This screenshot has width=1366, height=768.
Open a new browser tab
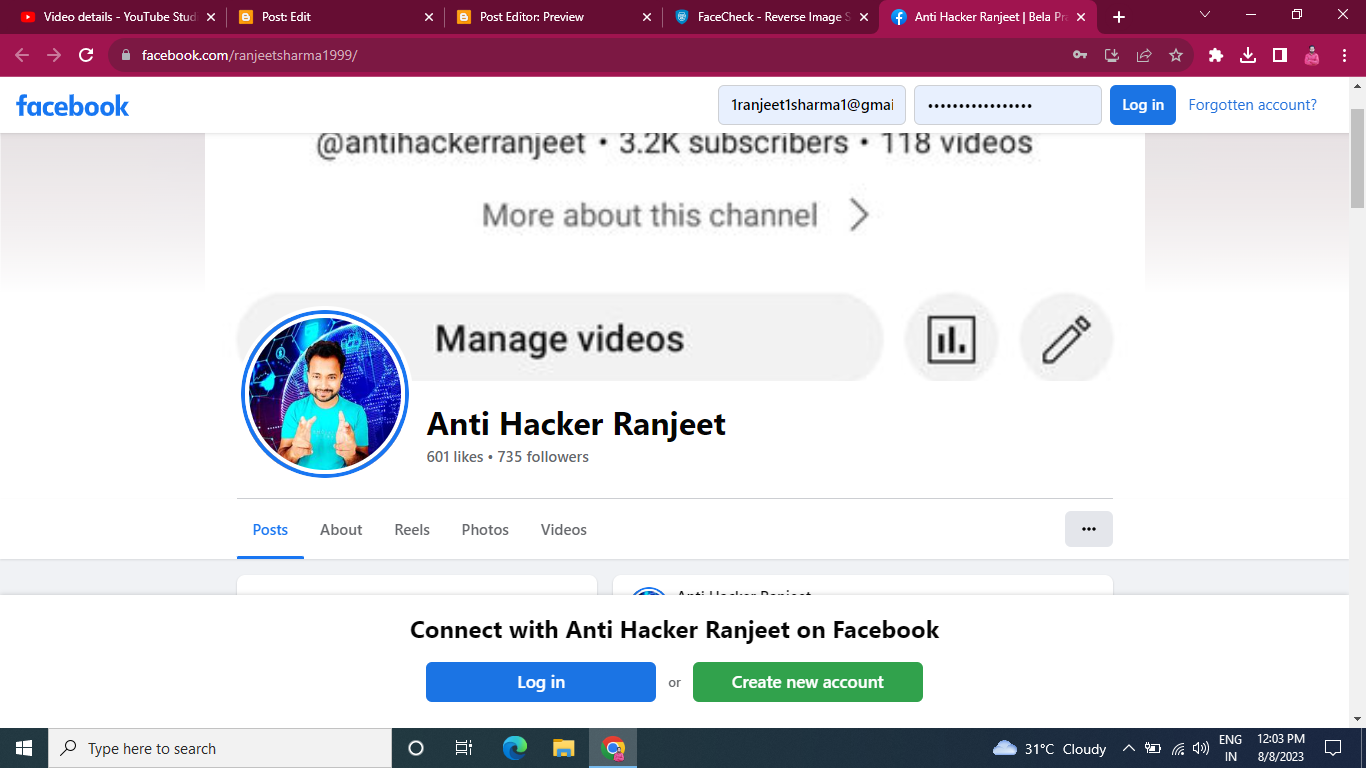coord(1119,17)
